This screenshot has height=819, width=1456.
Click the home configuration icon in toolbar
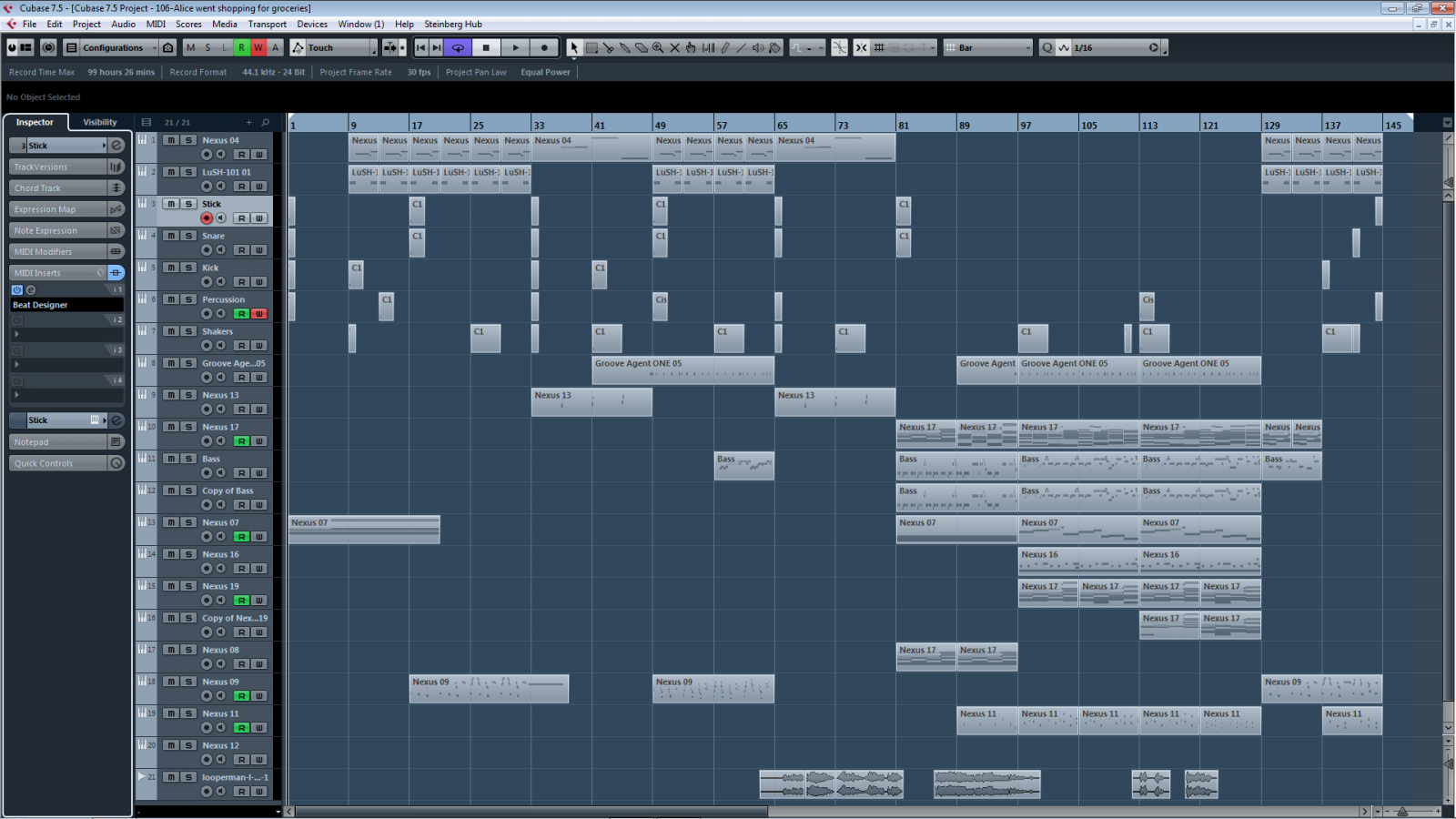pyautogui.click(x=168, y=47)
